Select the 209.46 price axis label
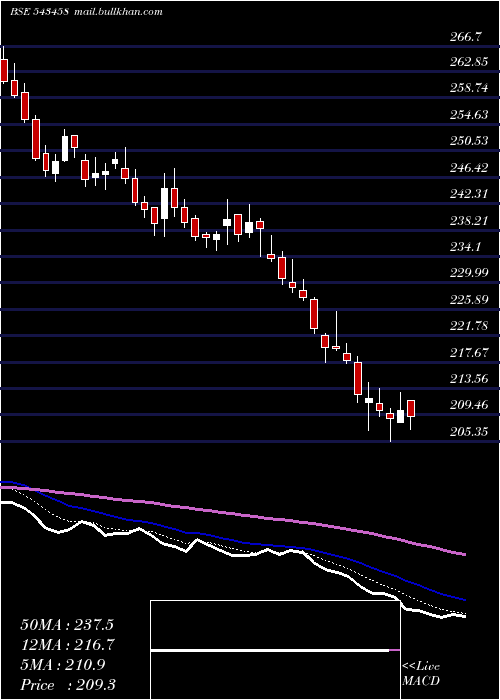The width and height of the screenshot is (500, 700). [x=469, y=405]
